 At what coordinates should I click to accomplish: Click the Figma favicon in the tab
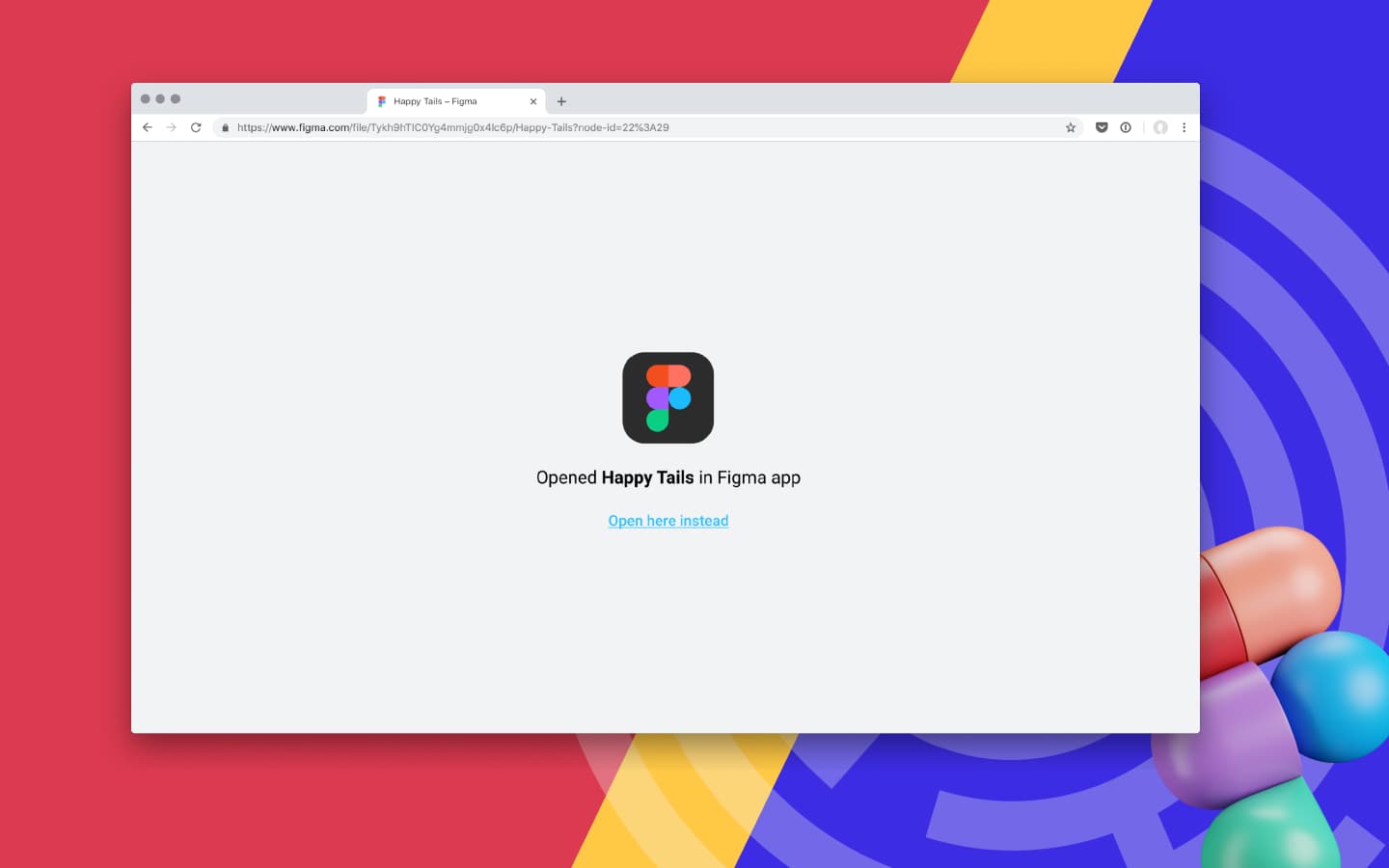[x=382, y=101]
